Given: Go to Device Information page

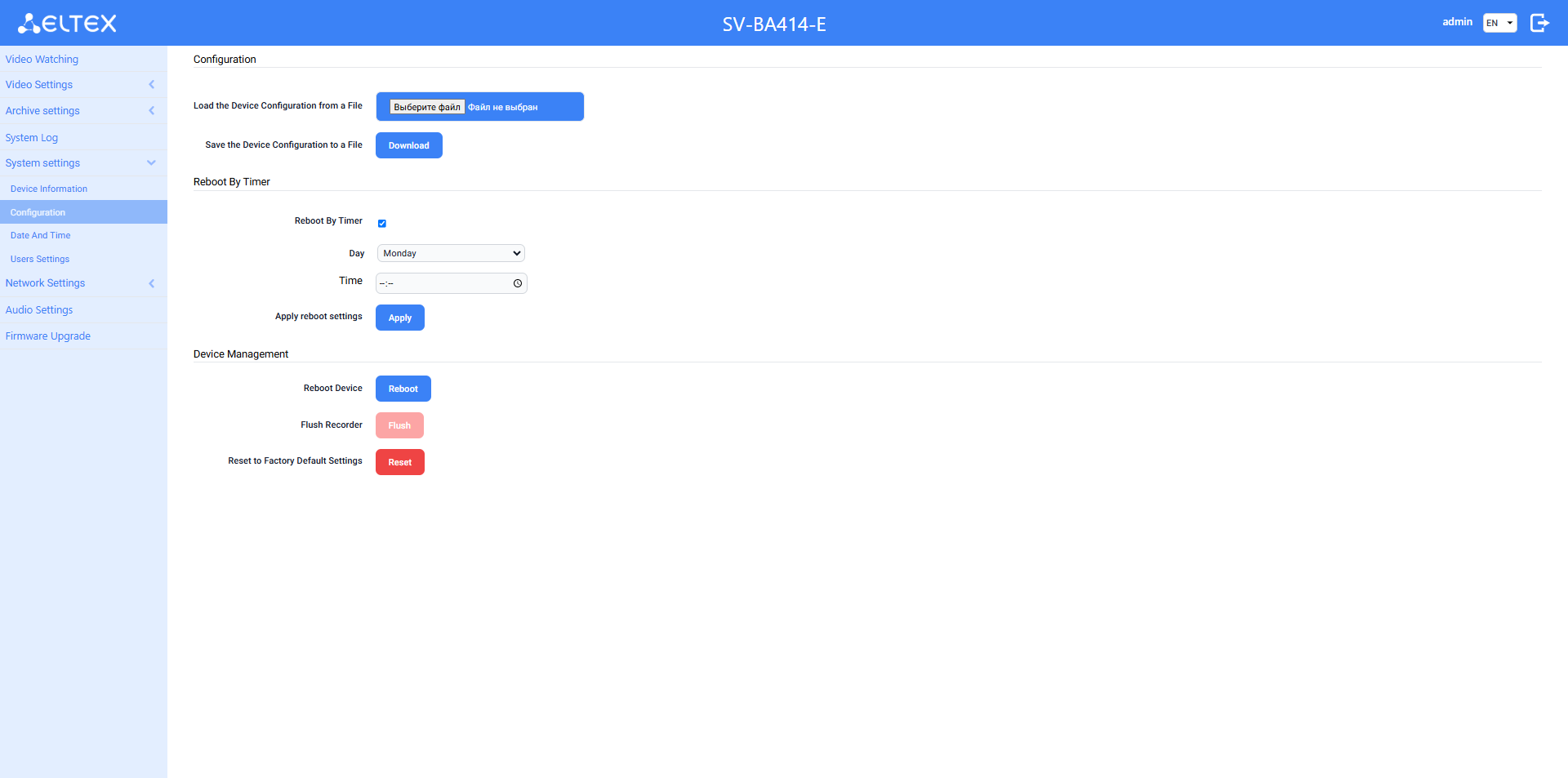Looking at the screenshot, I should [x=49, y=189].
